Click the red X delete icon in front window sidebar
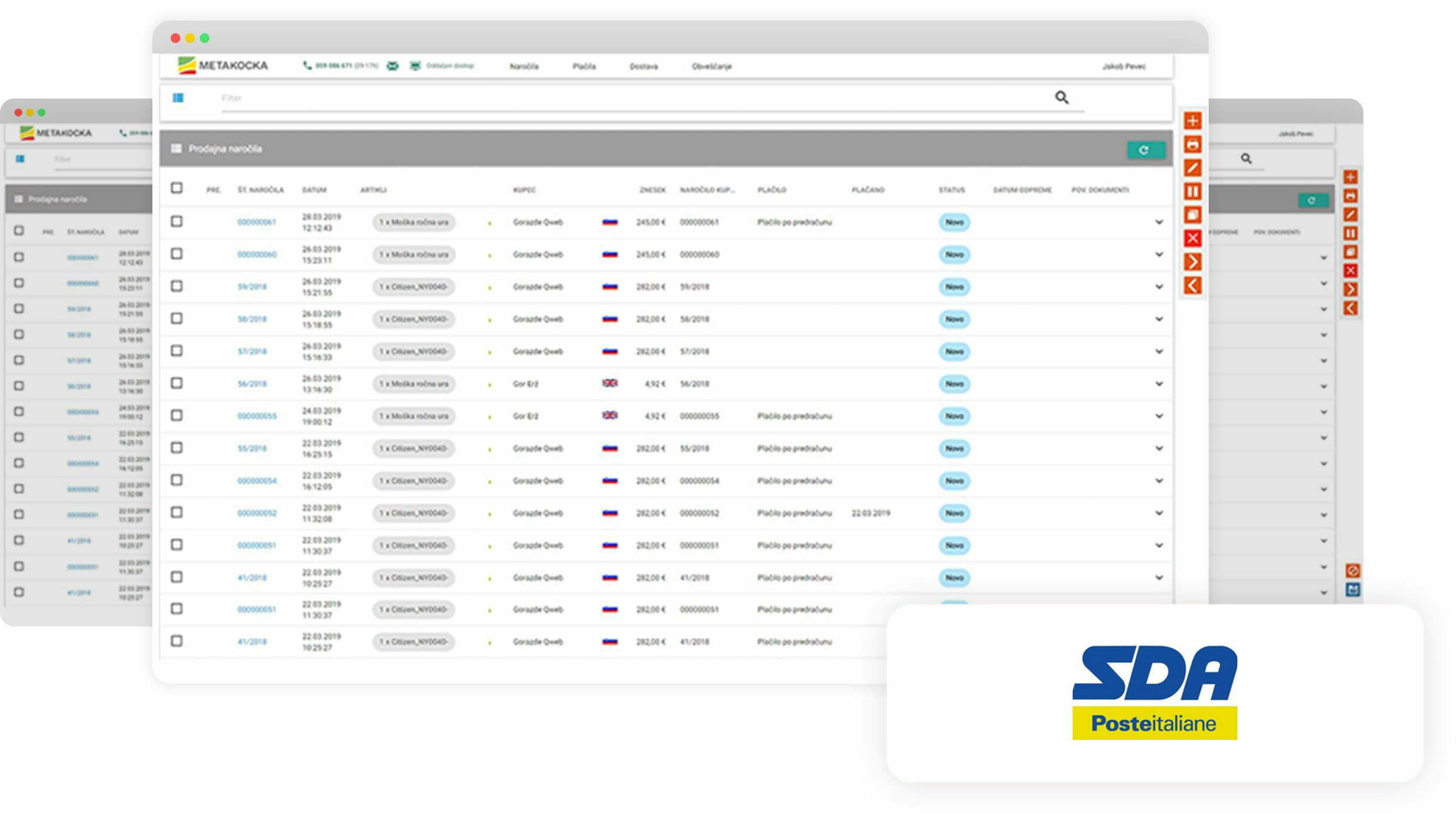 pos(1192,238)
